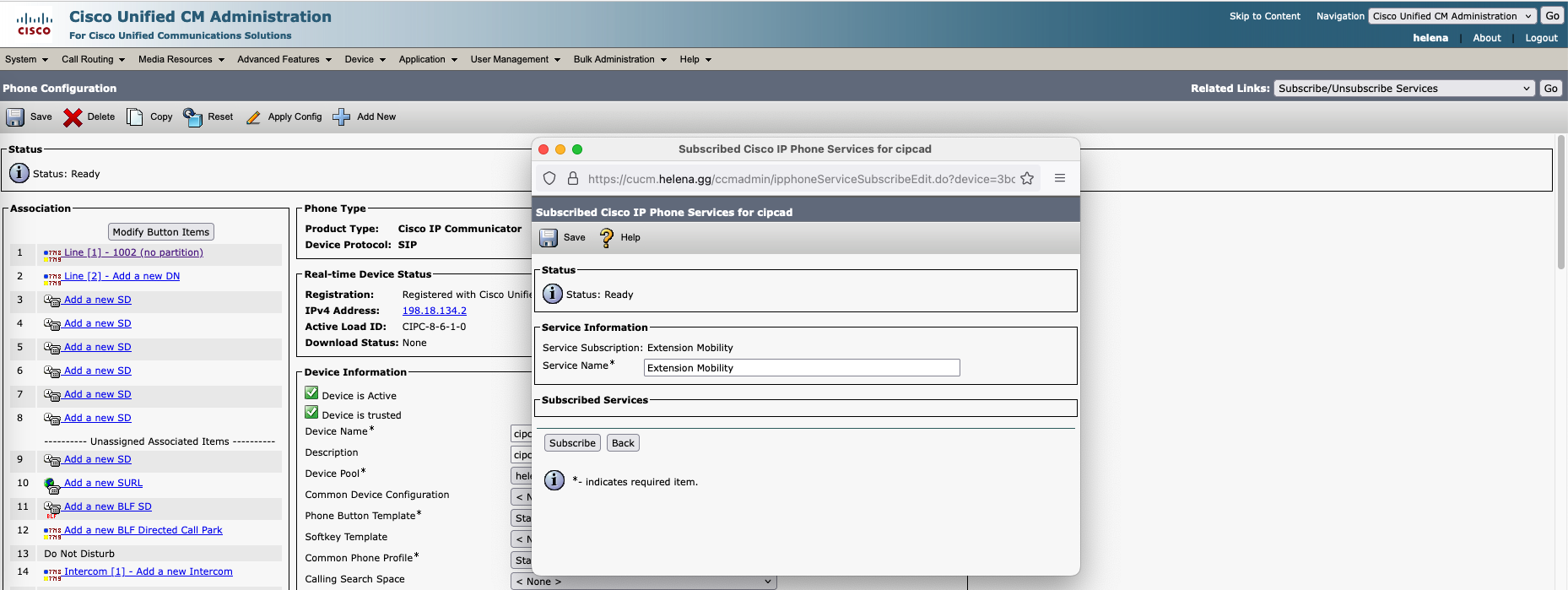Image resolution: width=1568 pixels, height=590 pixels.
Task: Open Help question mark icon in popup
Action: click(x=607, y=238)
